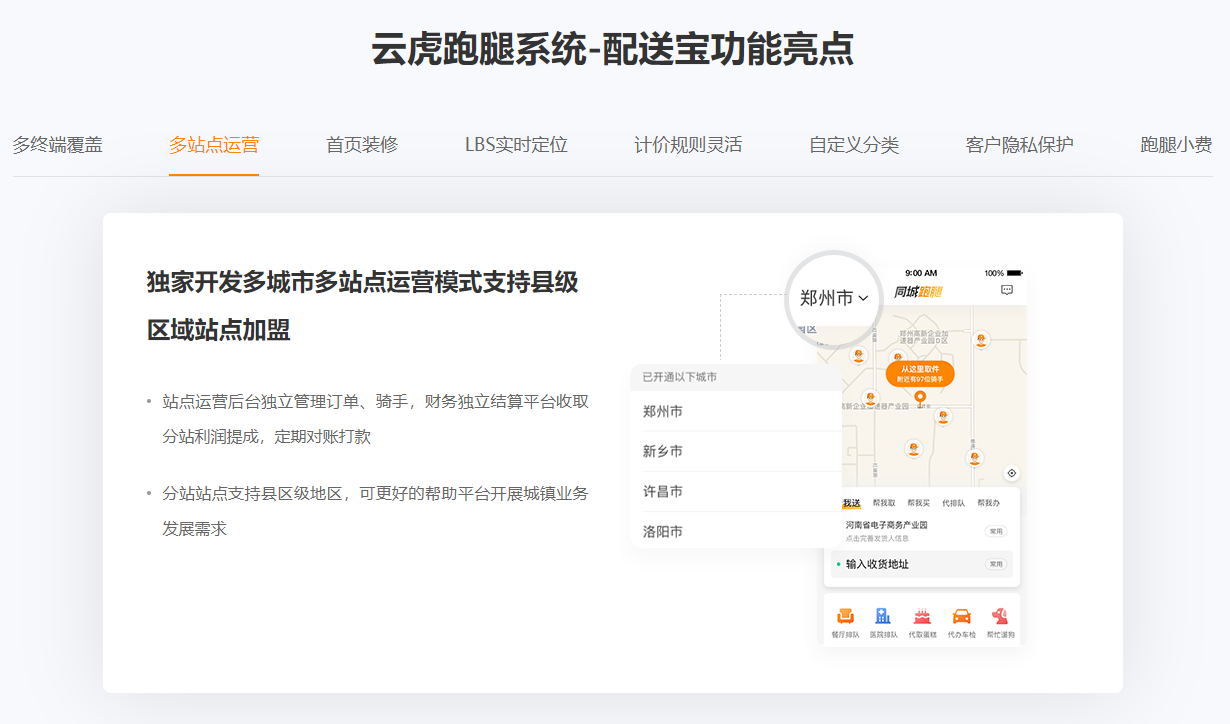Select the 帮我买 service tab
1230x724 pixels.
918,503
